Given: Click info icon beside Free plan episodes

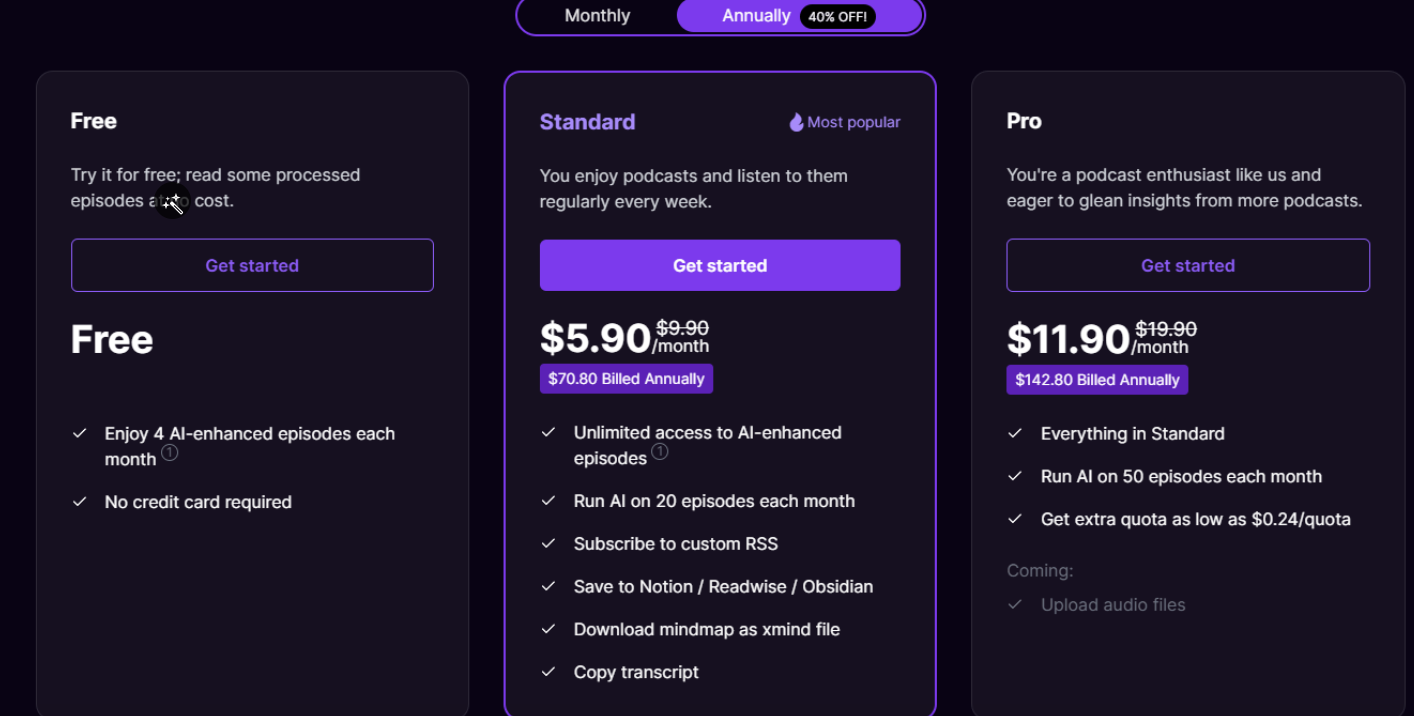Looking at the screenshot, I should (x=170, y=453).
